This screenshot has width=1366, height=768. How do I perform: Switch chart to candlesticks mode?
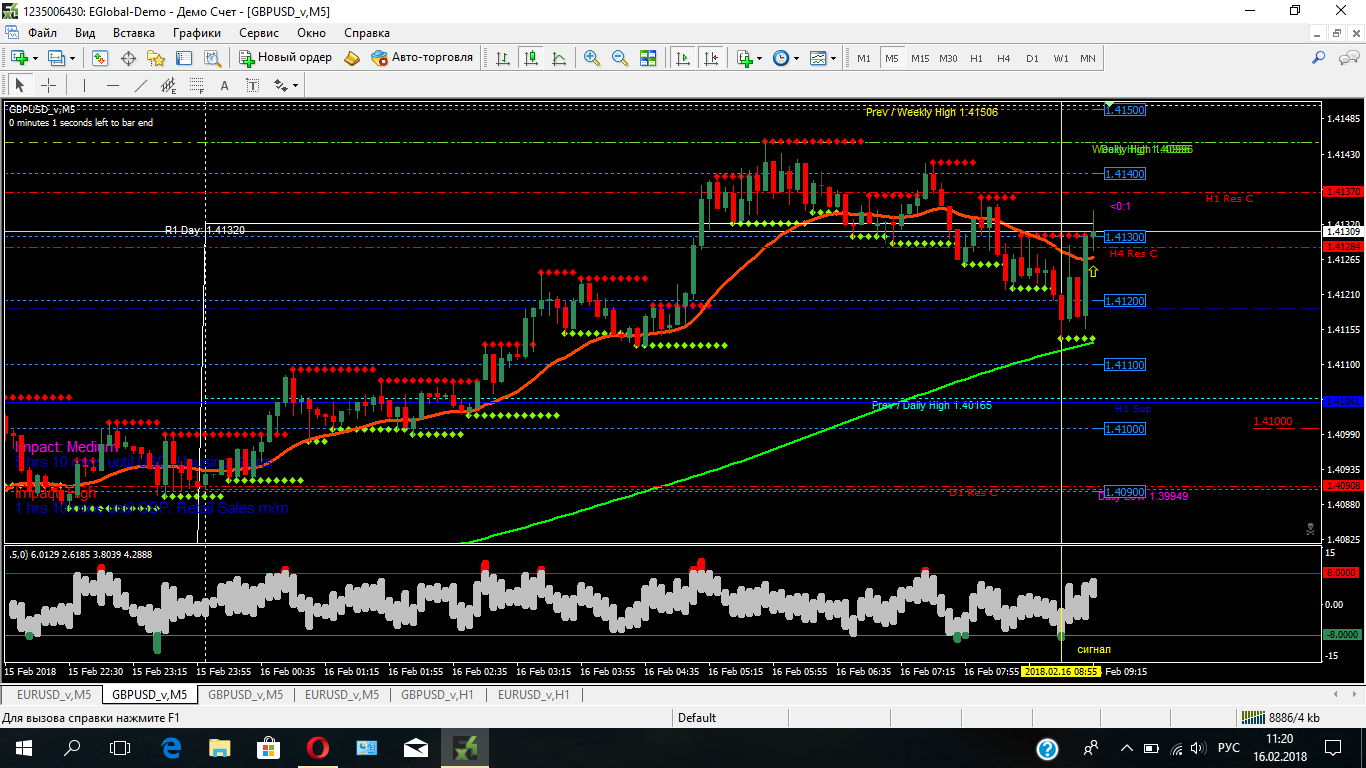pos(531,58)
